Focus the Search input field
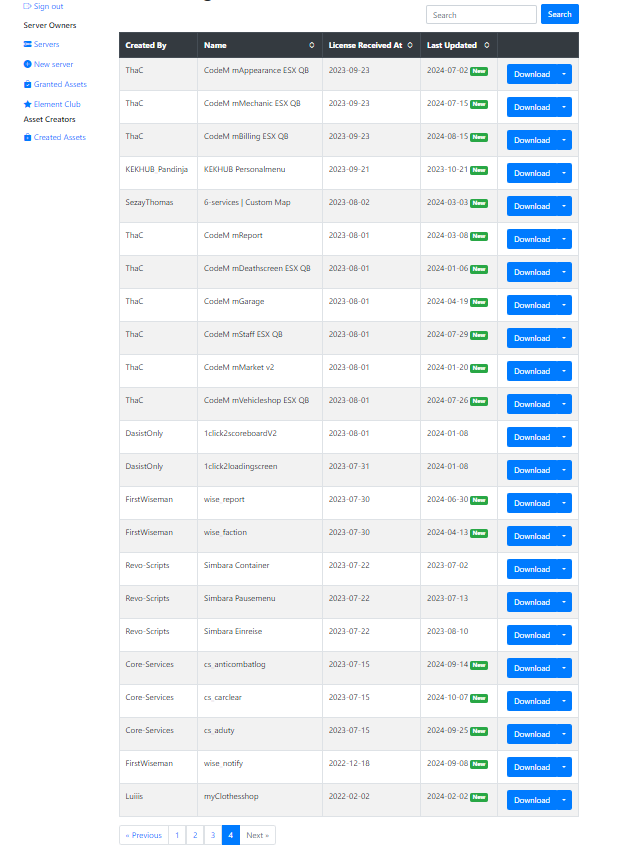Screen dimensions: 633x861 coord(481,15)
